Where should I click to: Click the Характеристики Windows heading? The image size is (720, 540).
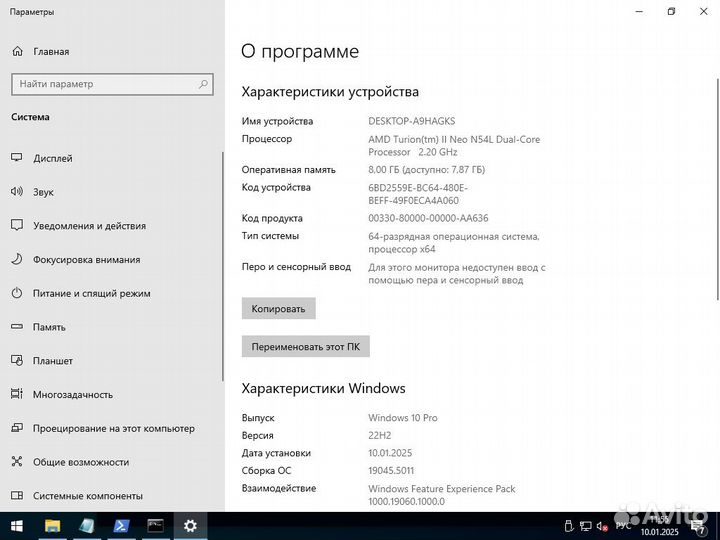(323, 388)
